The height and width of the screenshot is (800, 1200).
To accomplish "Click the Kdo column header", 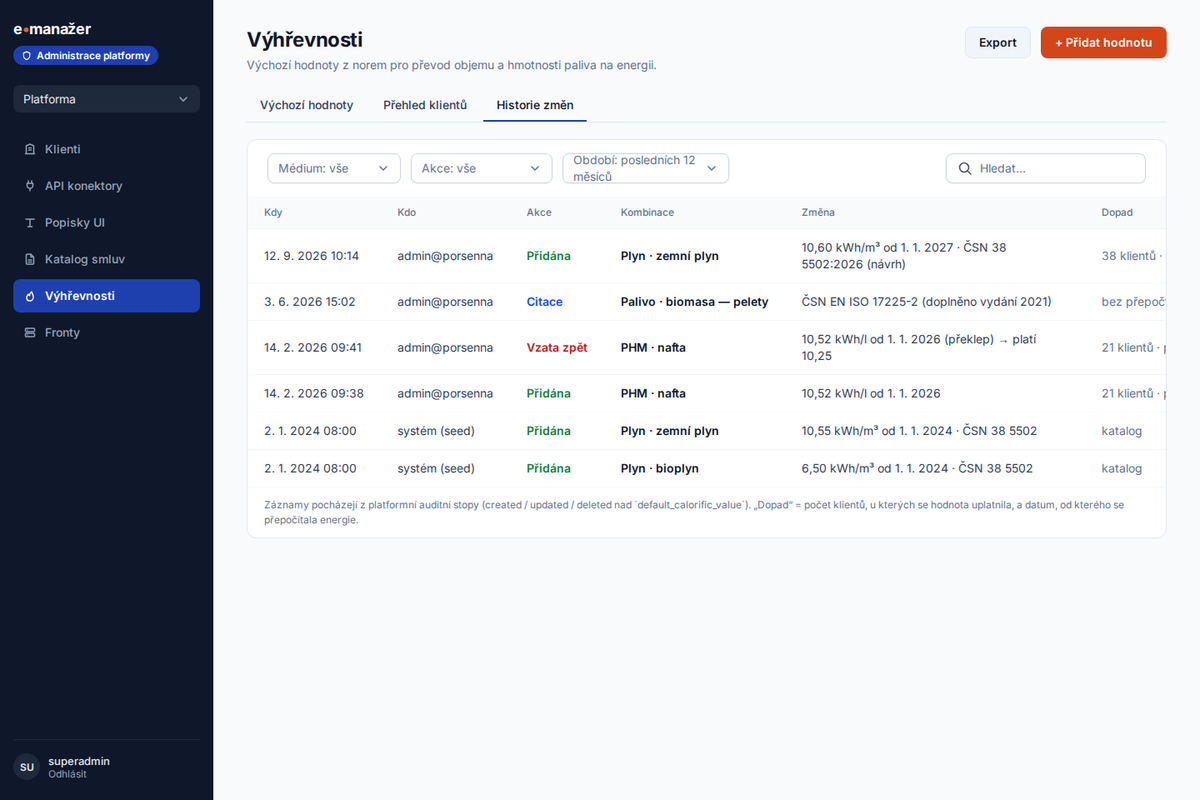I will pyautogui.click(x=406, y=212).
